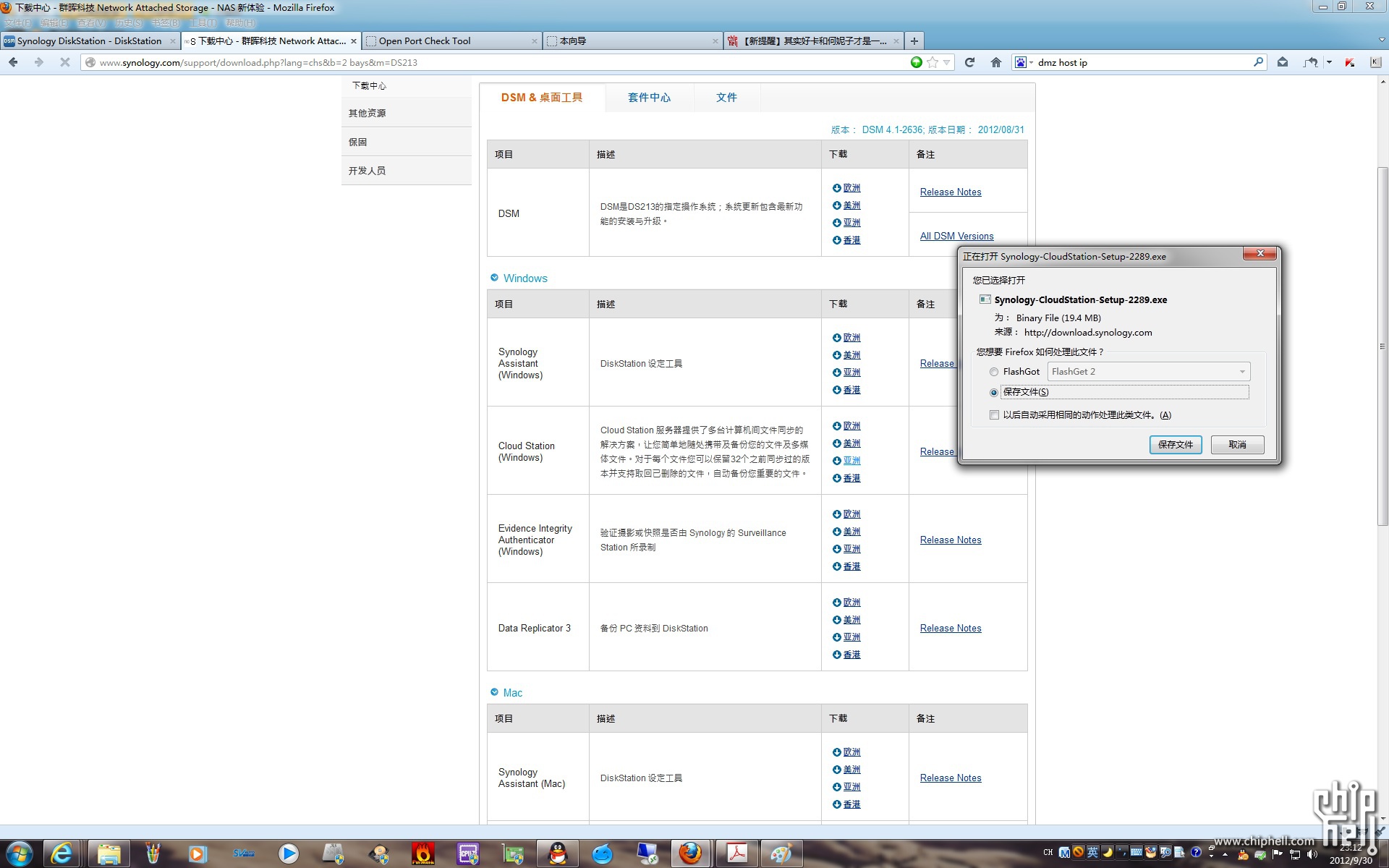
Task: Go back with the browser back arrow
Action: [x=13, y=62]
